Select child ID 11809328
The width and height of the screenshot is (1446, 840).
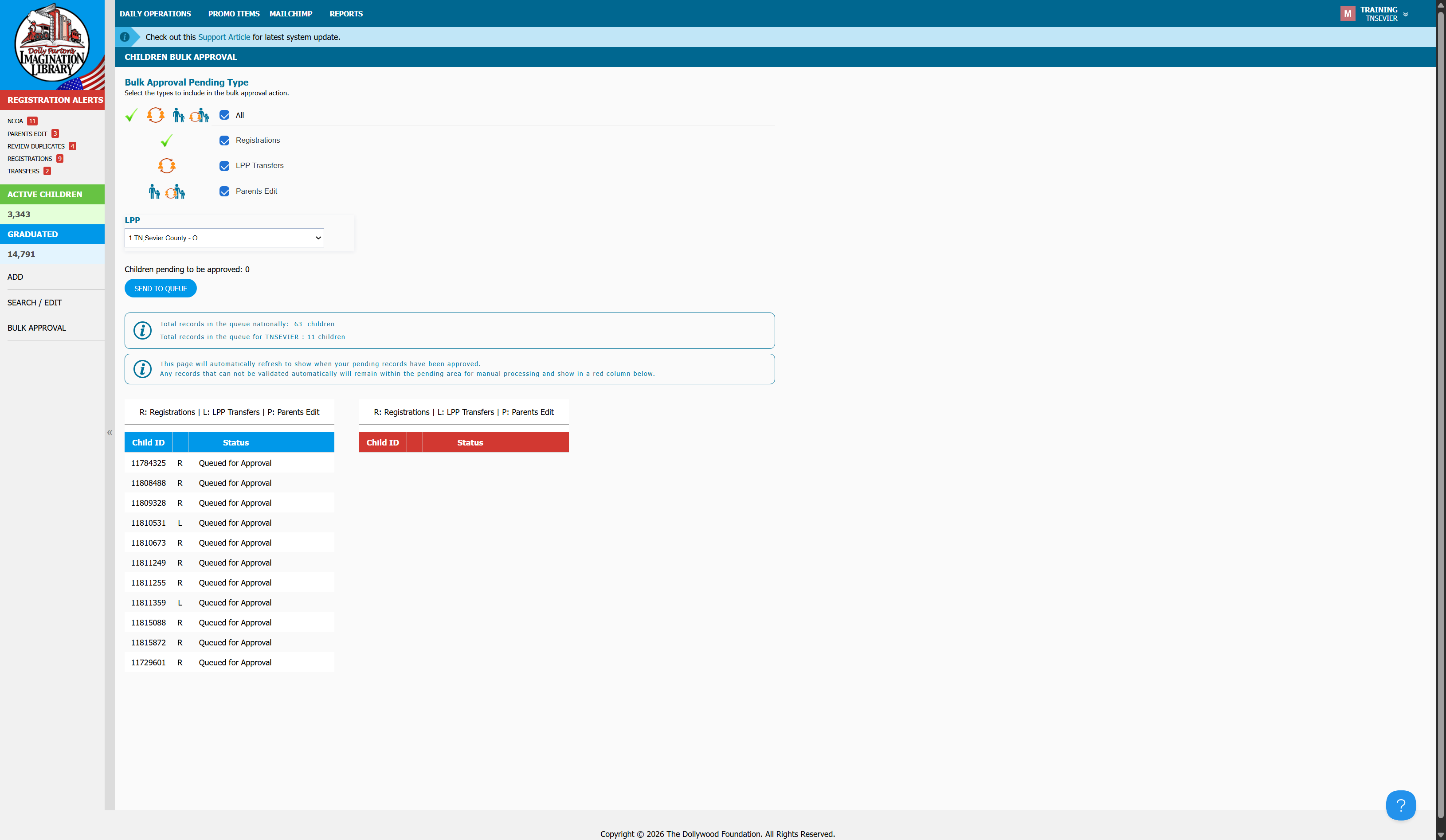148,503
